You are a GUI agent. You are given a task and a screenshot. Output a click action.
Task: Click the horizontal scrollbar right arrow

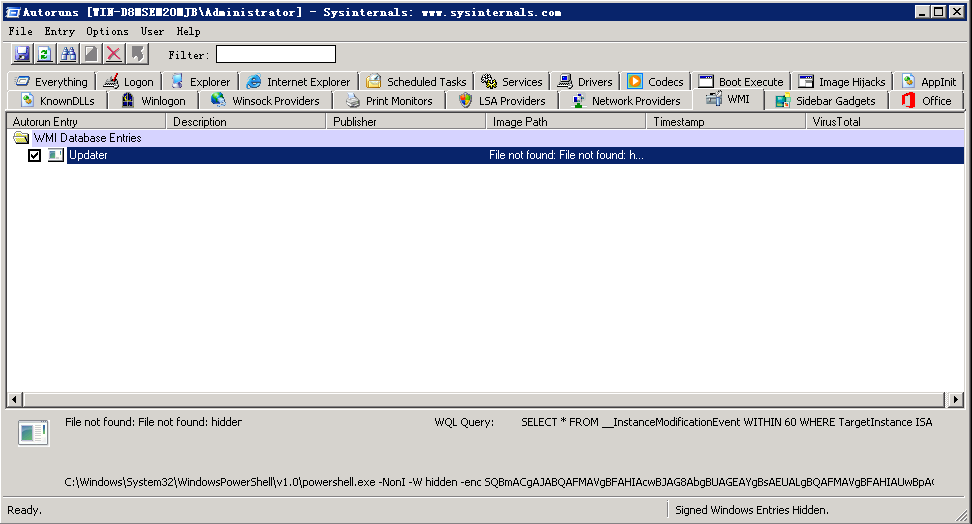(x=956, y=399)
